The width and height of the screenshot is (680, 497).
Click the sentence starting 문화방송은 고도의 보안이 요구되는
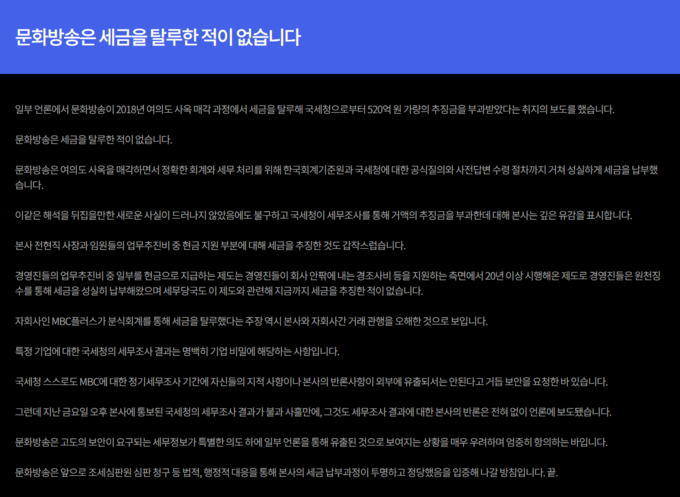pos(311,442)
